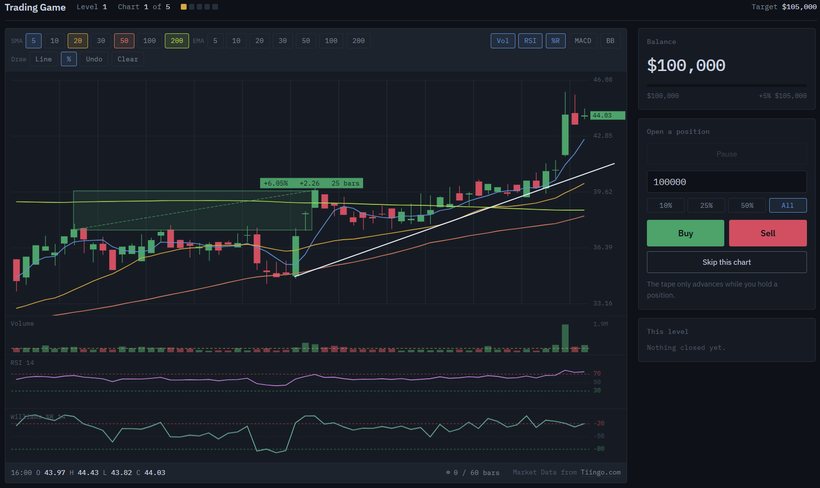Click the 'Level 1' label

click(92, 7)
